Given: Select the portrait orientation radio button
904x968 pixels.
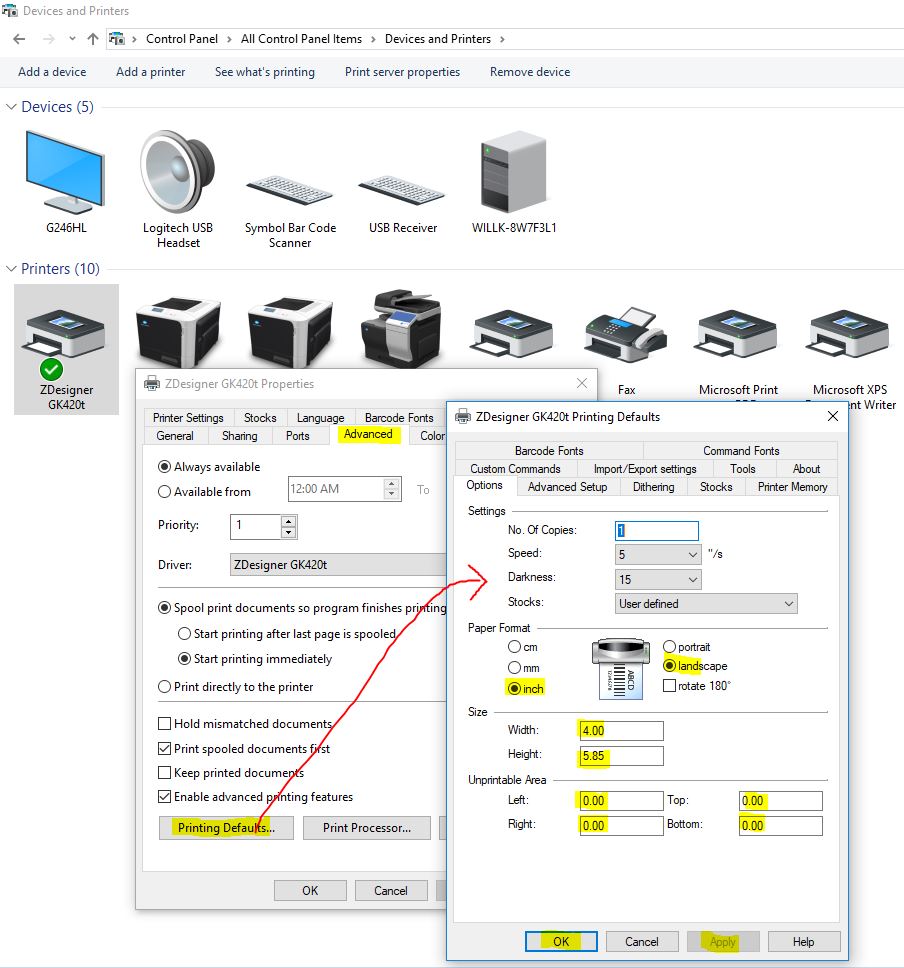Looking at the screenshot, I should click(669, 647).
